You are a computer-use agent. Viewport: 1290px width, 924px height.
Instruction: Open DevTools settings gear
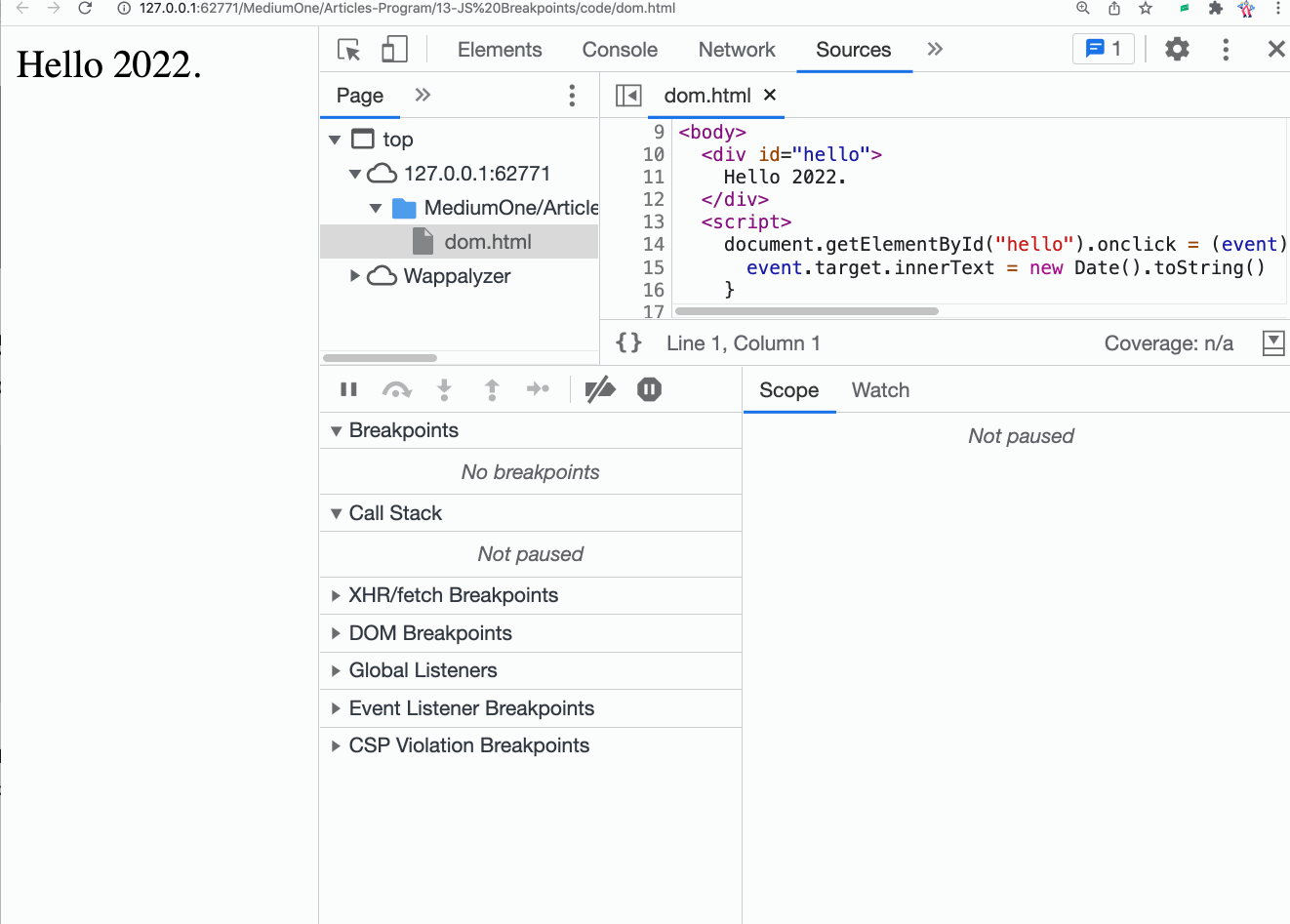1177,49
